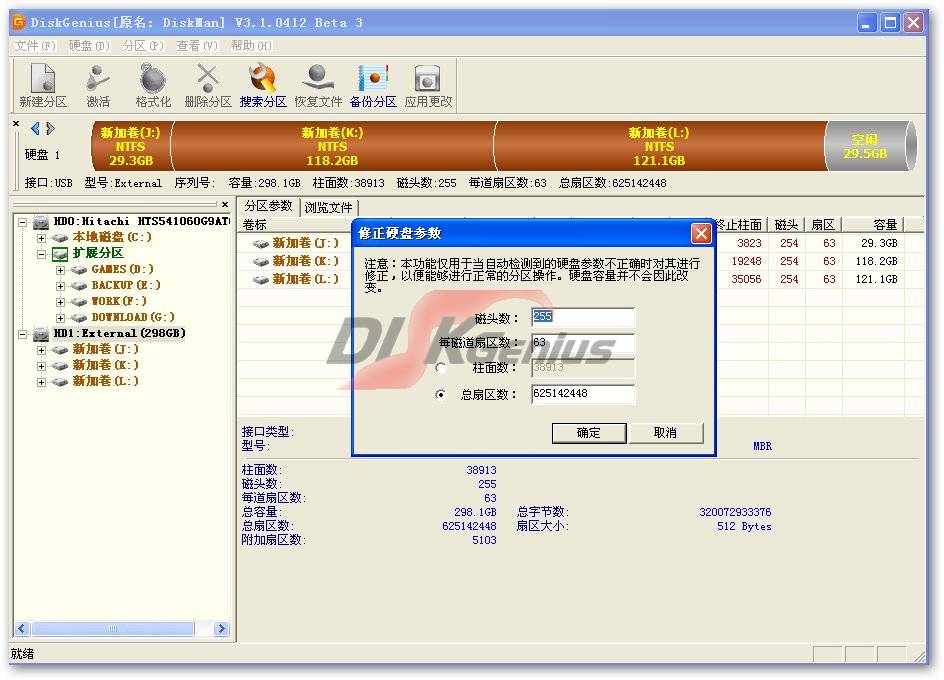Click the DiskGenius app icon in title bar
Viewport: 944px width, 680px height.
pos(19,22)
